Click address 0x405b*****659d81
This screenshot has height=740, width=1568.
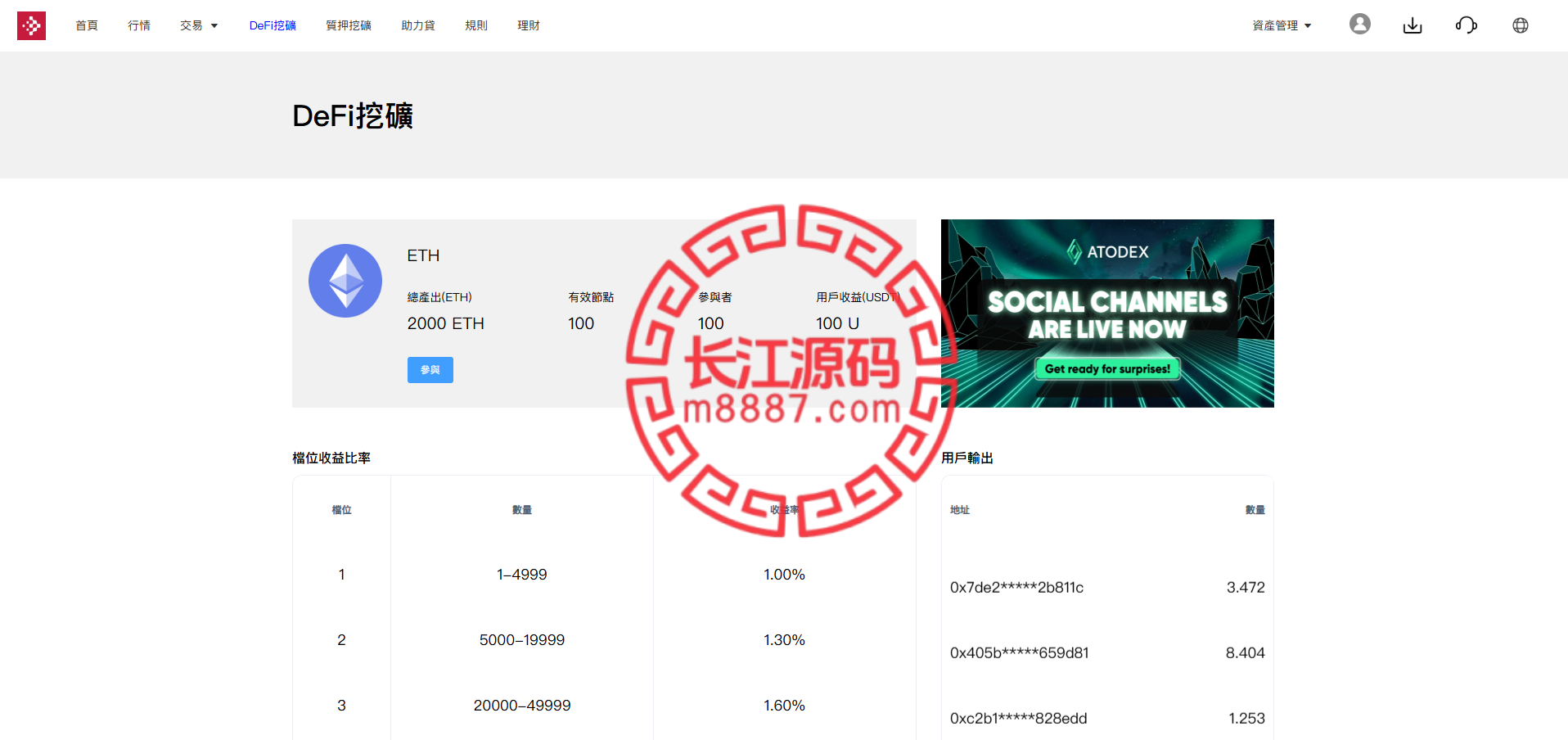(1019, 653)
